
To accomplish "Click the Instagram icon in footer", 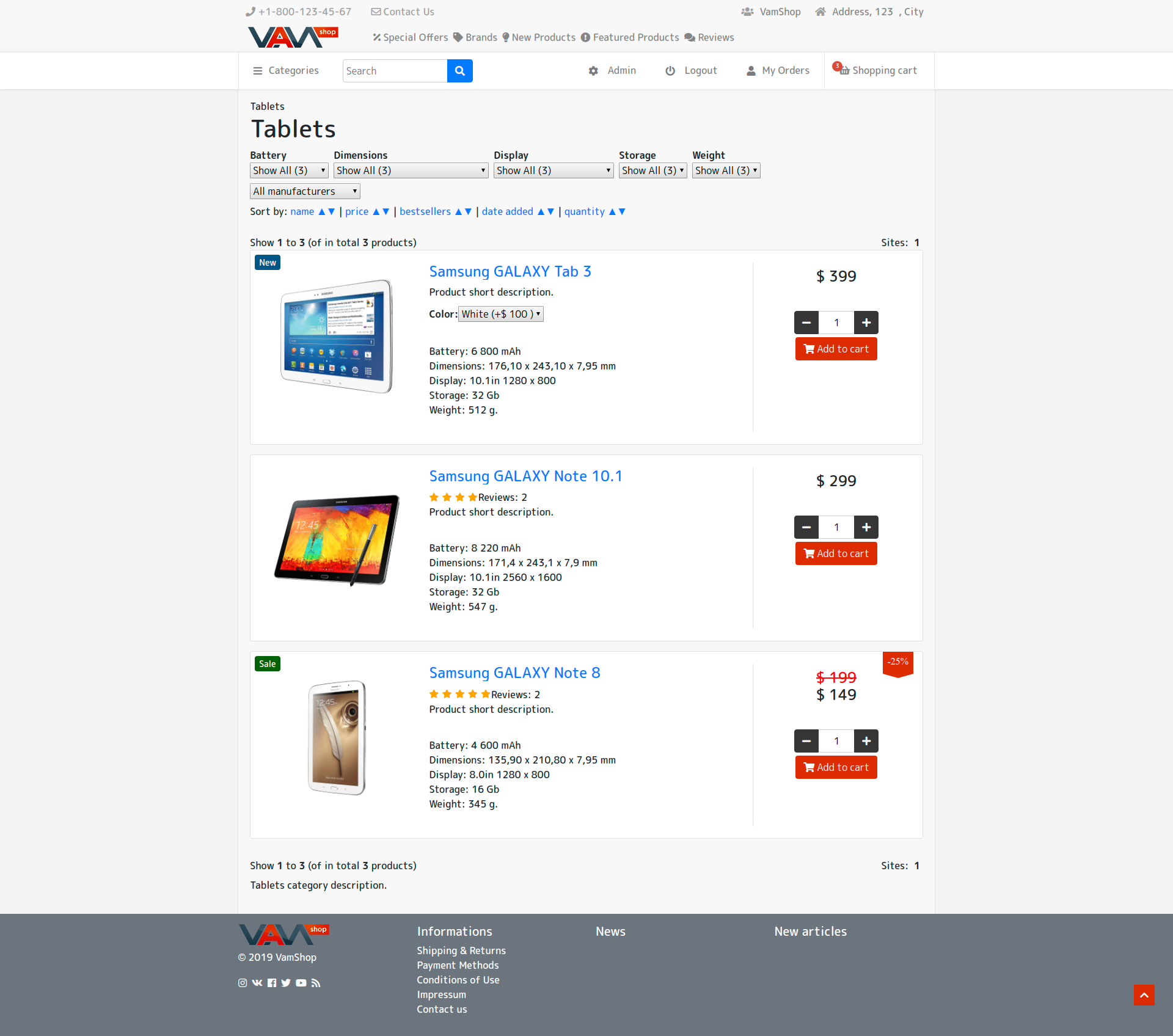I will [243, 983].
